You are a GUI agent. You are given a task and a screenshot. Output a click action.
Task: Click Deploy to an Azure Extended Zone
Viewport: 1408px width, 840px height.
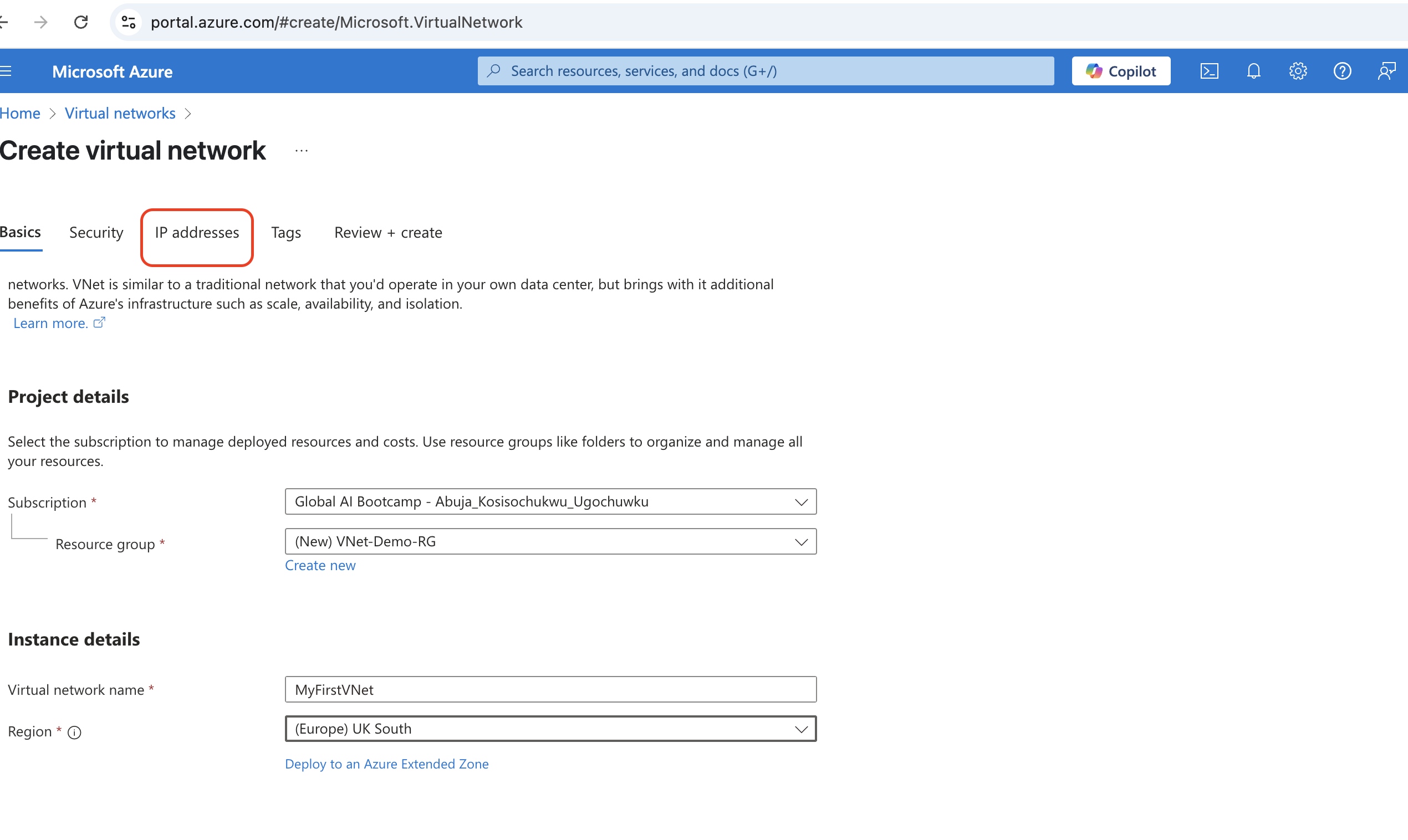[x=387, y=764]
